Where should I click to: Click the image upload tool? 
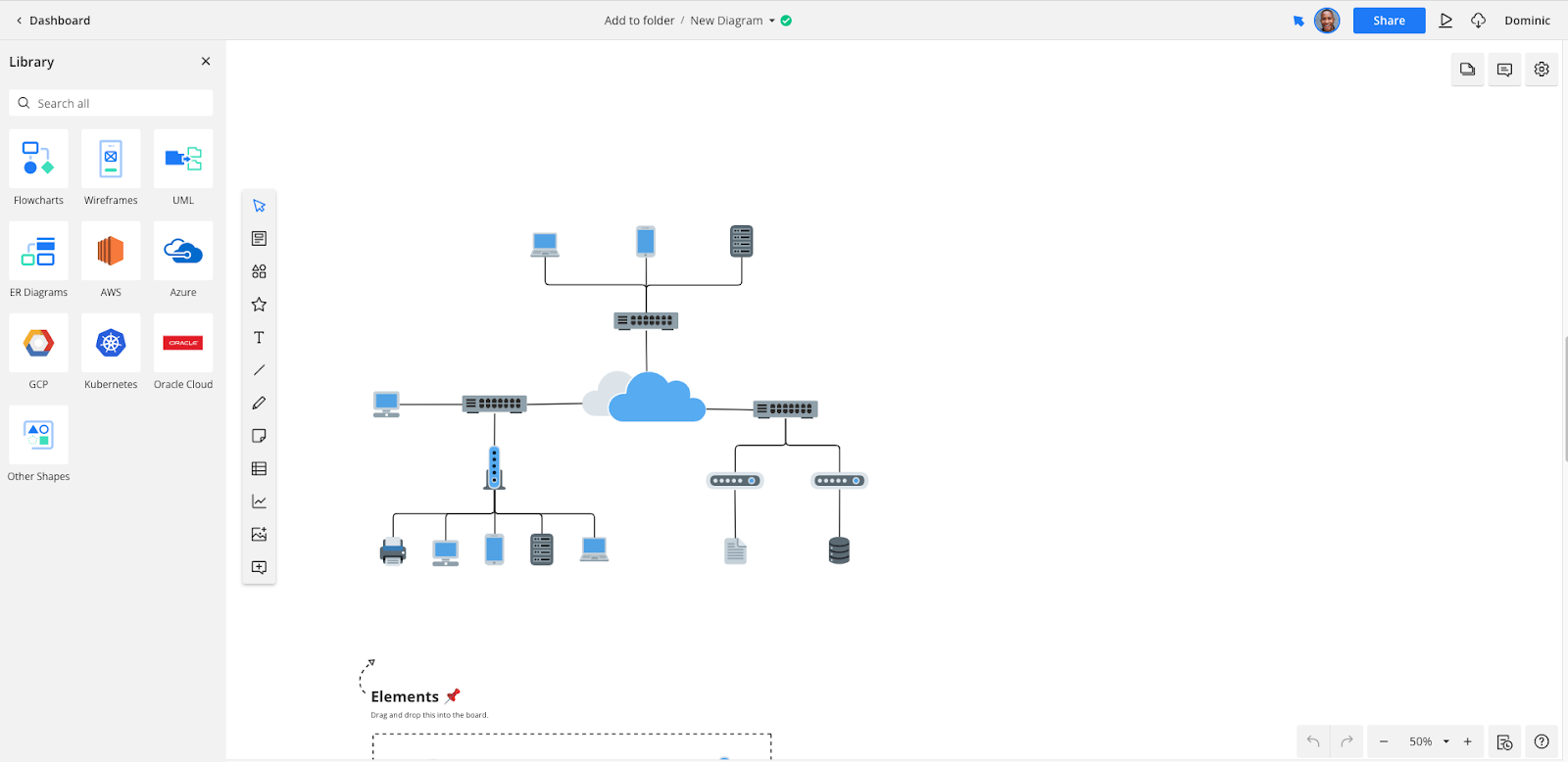coord(259,535)
